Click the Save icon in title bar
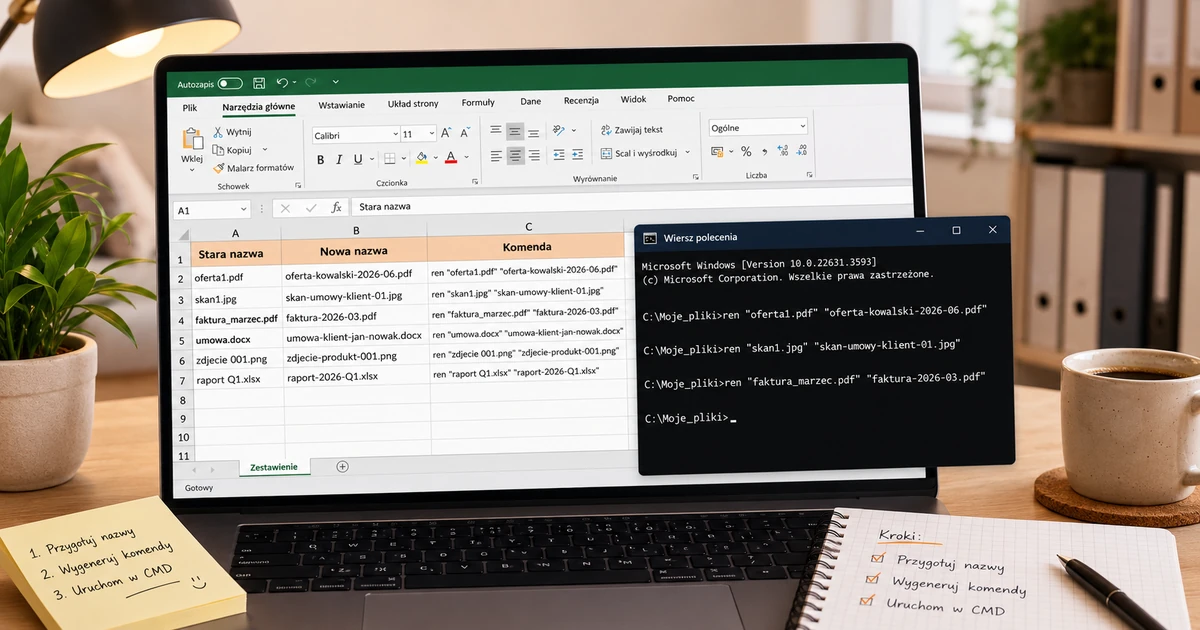1200x630 pixels. [259, 83]
